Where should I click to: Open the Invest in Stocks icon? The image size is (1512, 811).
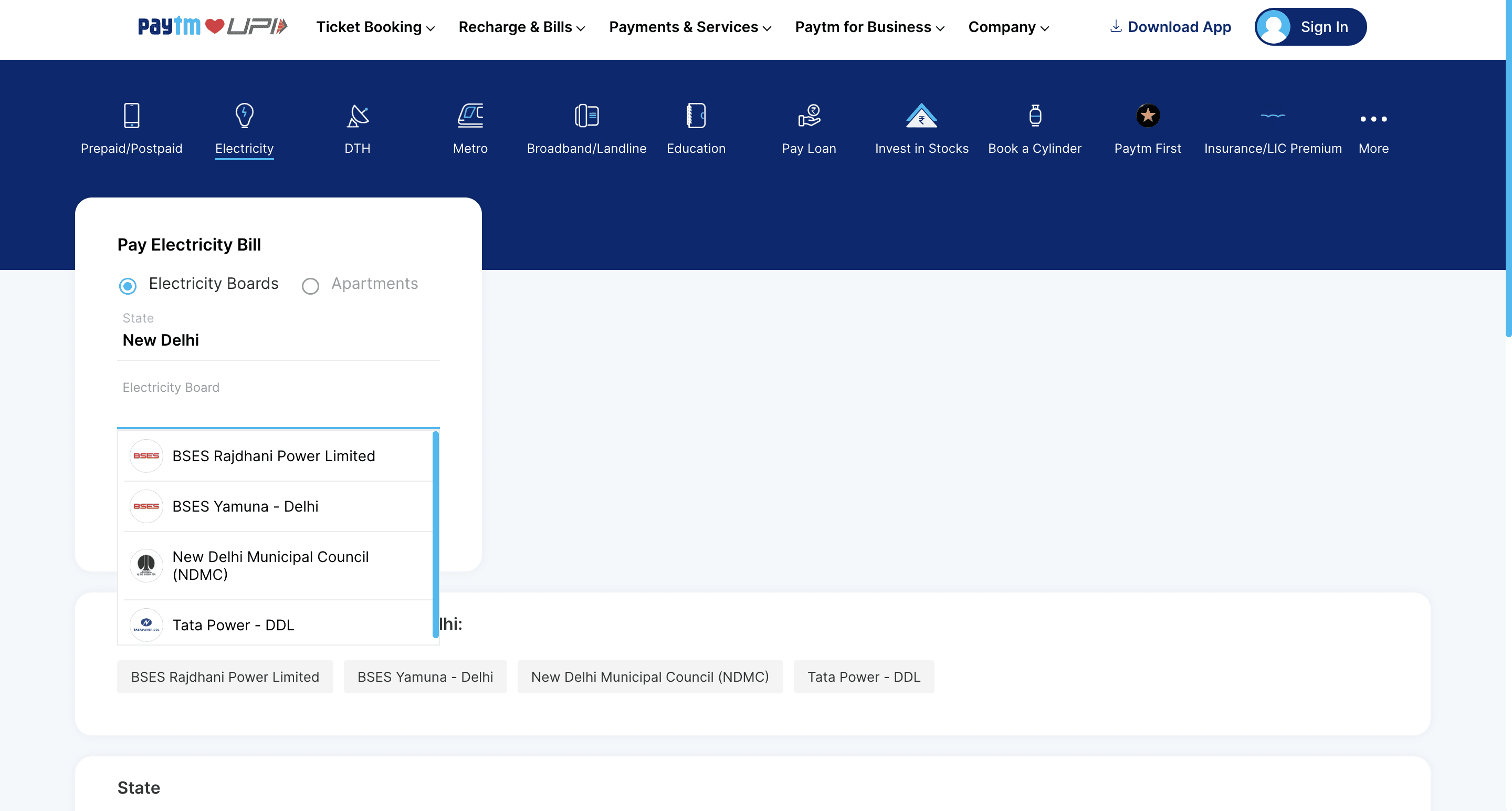pos(921,115)
